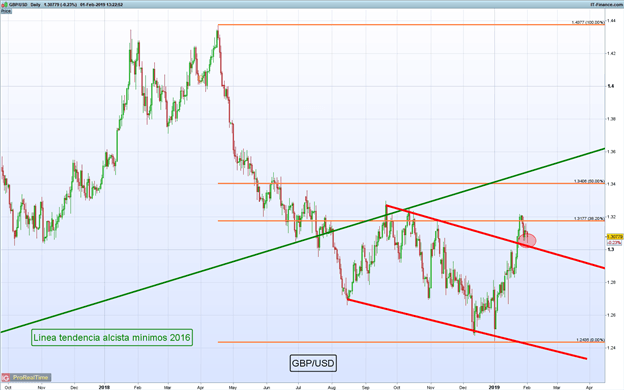Click the 38.20% Fibonacci level label

pyautogui.click(x=589, y=218)
